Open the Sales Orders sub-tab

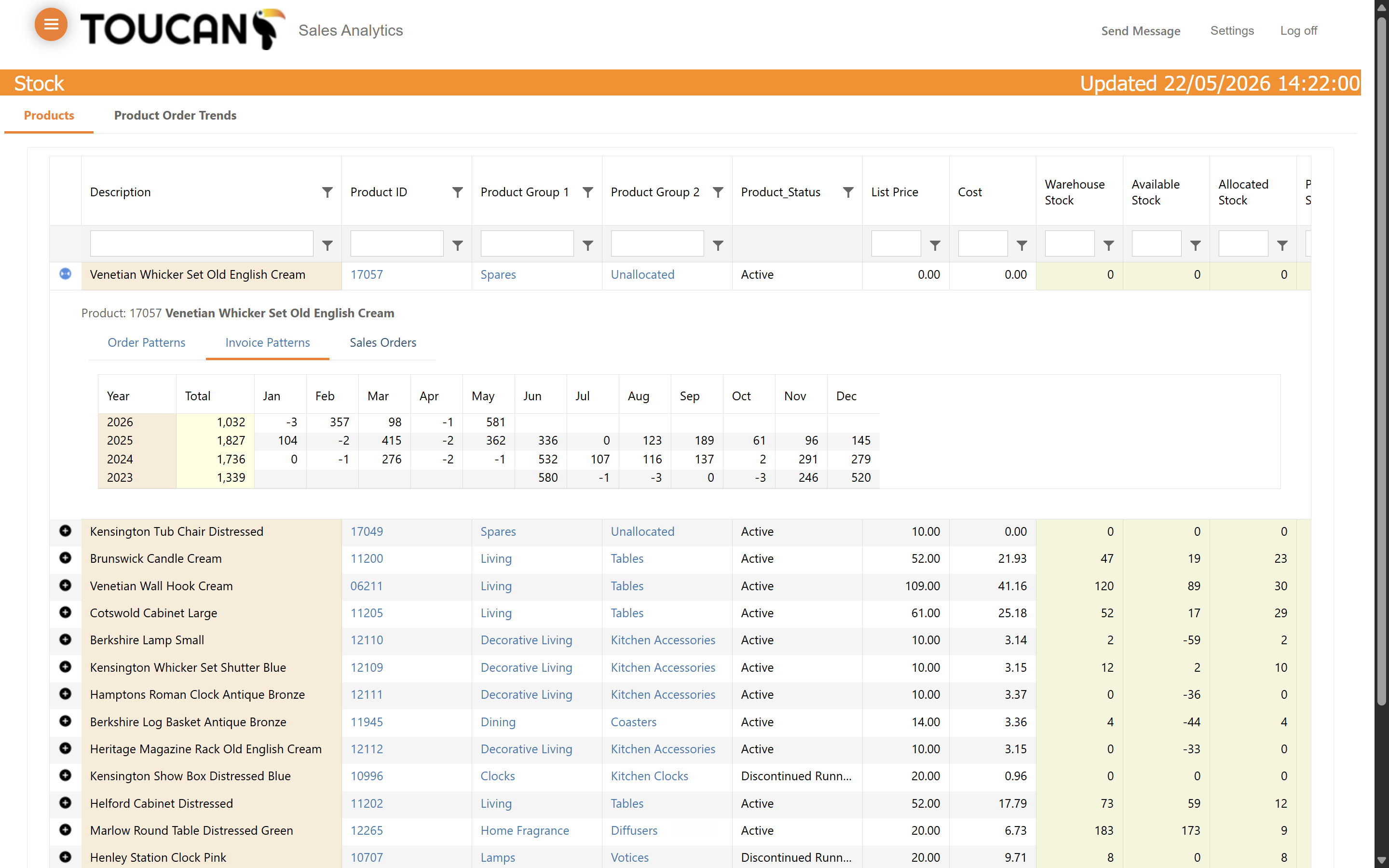coord(383,343)
